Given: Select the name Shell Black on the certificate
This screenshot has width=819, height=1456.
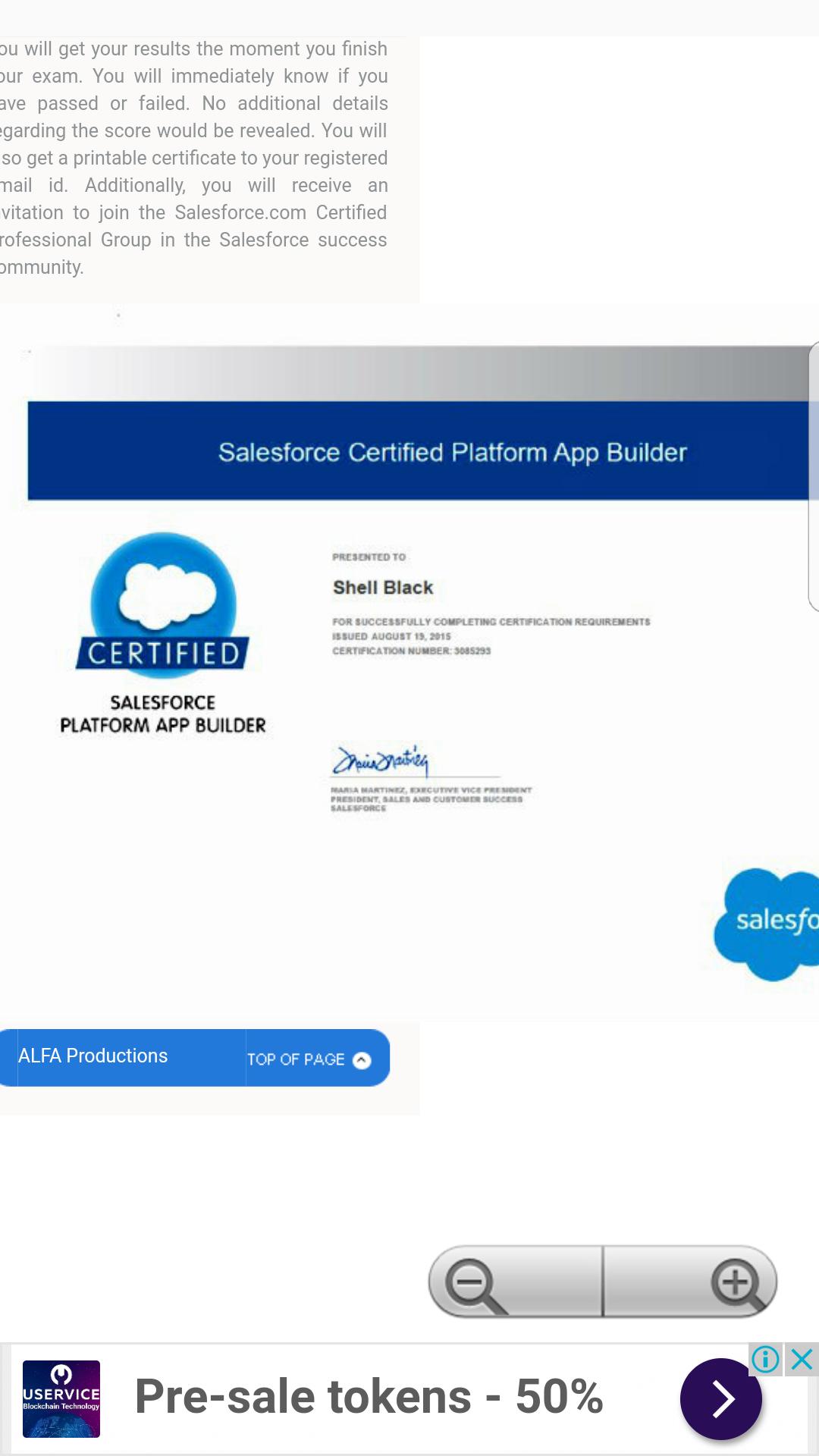Looking at the screenshot, I should (383, 588).
